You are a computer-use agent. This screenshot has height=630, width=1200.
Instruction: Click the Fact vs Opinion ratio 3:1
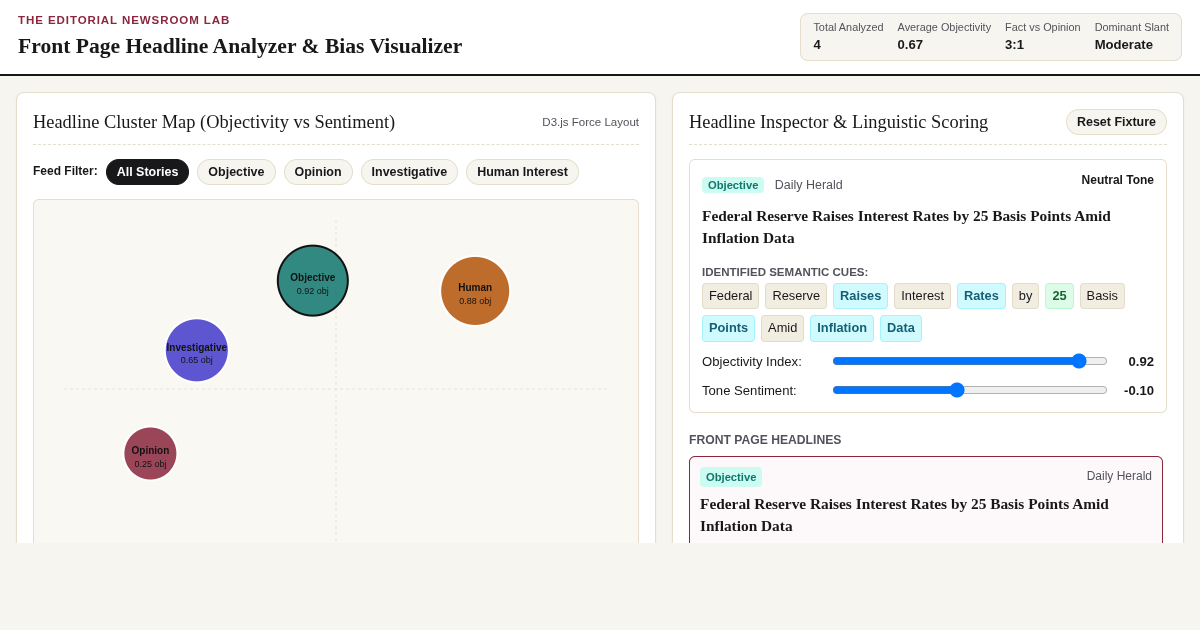click(1014, 45)
